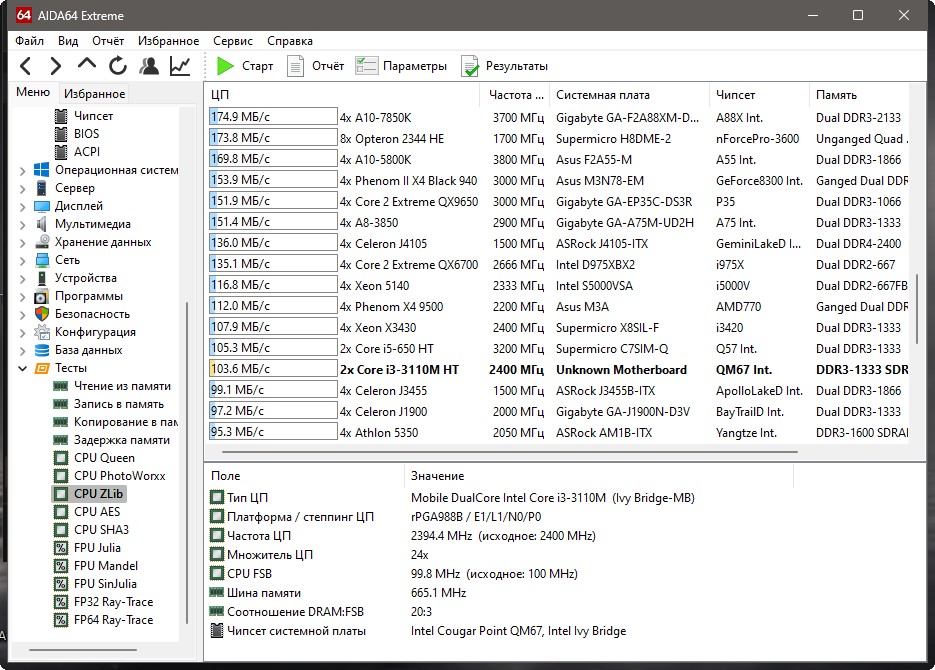Open the Сервис menu

[233, 41]
